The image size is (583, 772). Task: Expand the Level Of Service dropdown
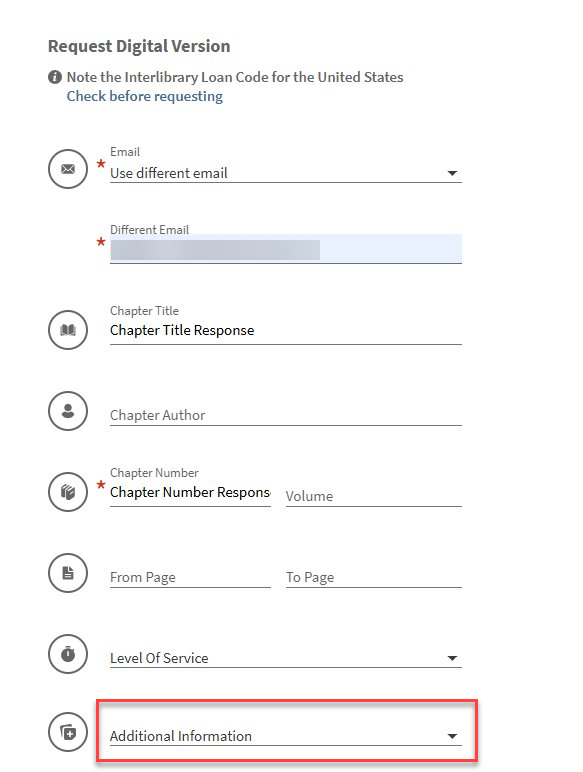[x=286, y=658]
